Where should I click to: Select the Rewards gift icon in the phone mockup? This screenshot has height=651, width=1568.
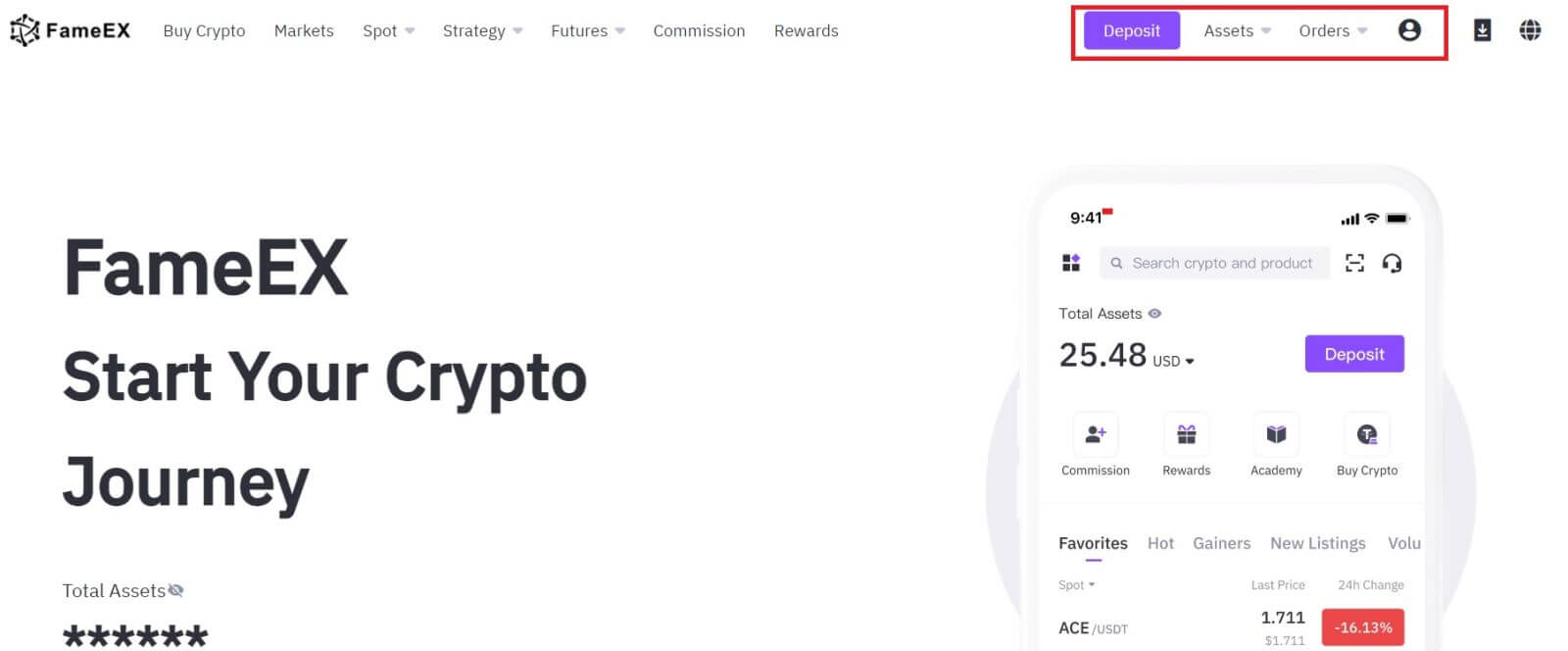coord(1186,432)
